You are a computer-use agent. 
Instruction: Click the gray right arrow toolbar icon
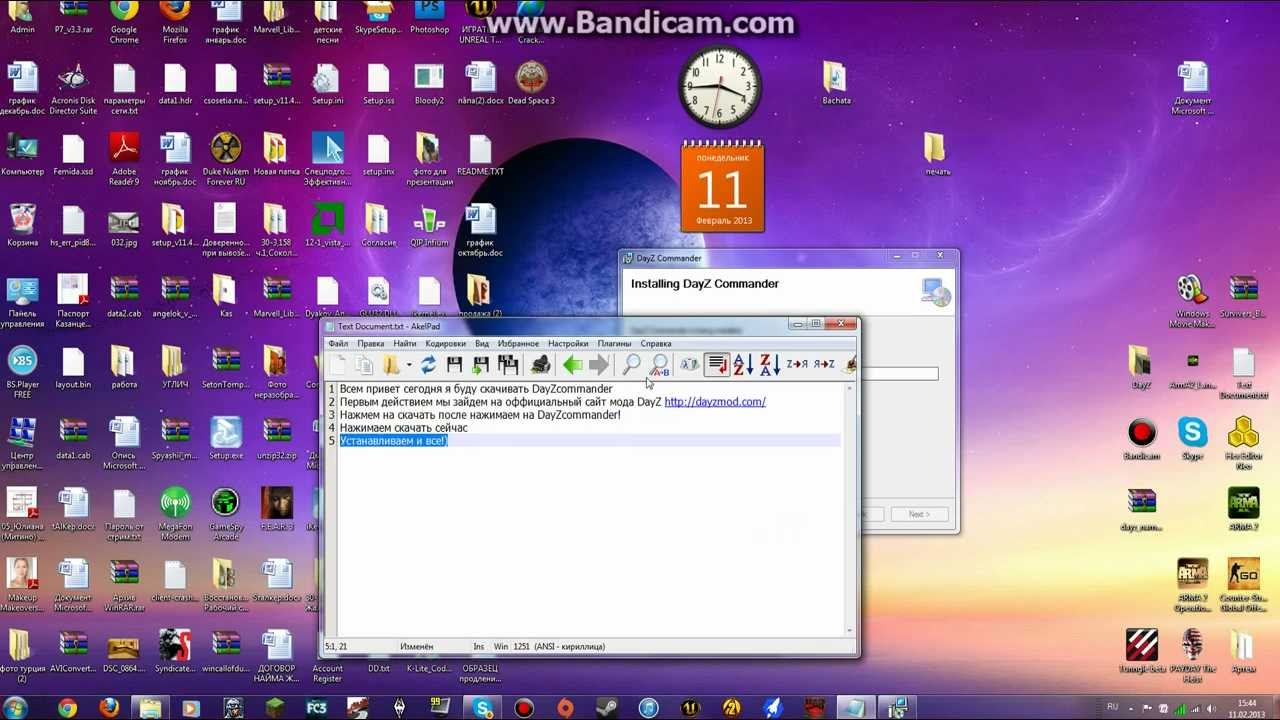[x=599, y=365]
